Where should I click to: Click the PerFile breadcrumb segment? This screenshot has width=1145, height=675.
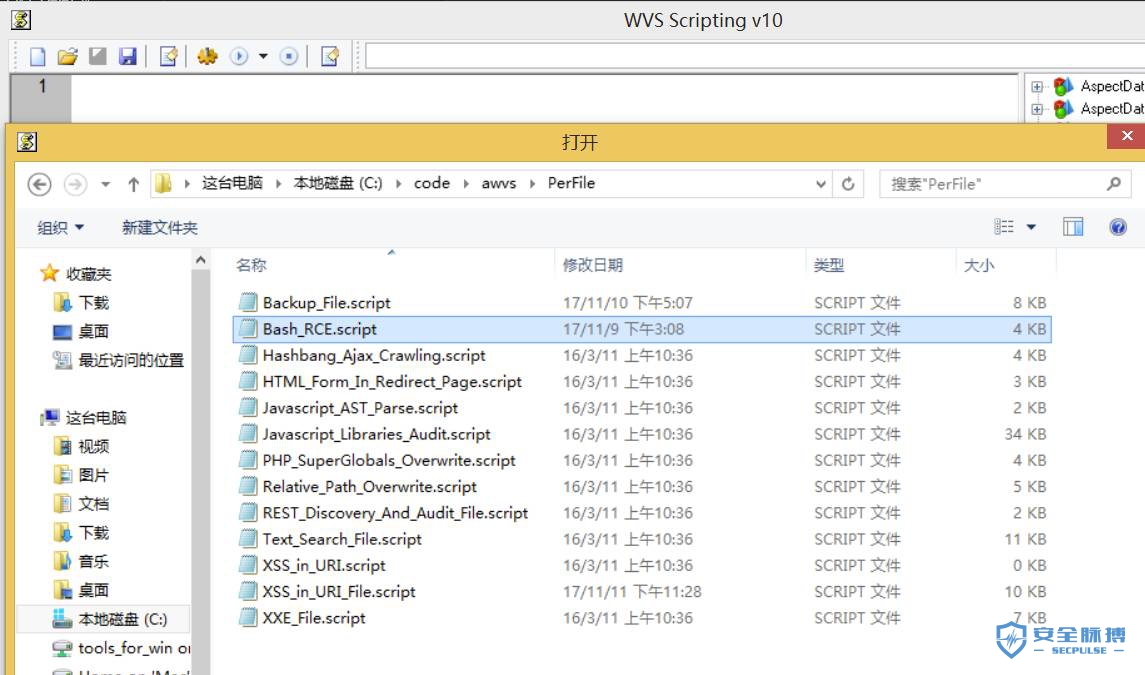pos(571,183)
